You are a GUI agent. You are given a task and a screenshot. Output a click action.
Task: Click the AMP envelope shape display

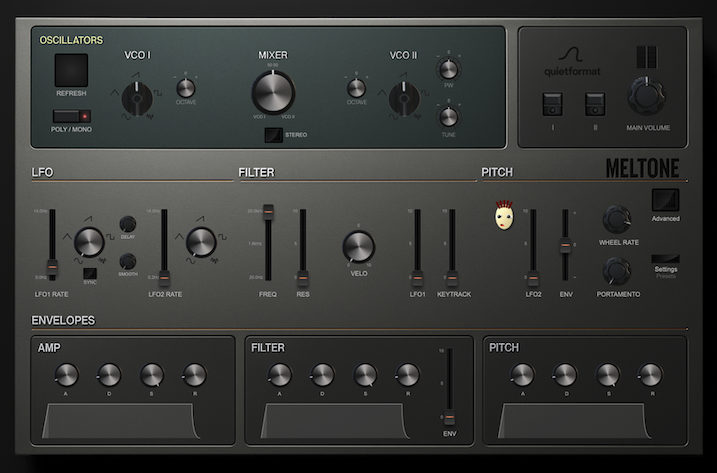pos(120,421)
